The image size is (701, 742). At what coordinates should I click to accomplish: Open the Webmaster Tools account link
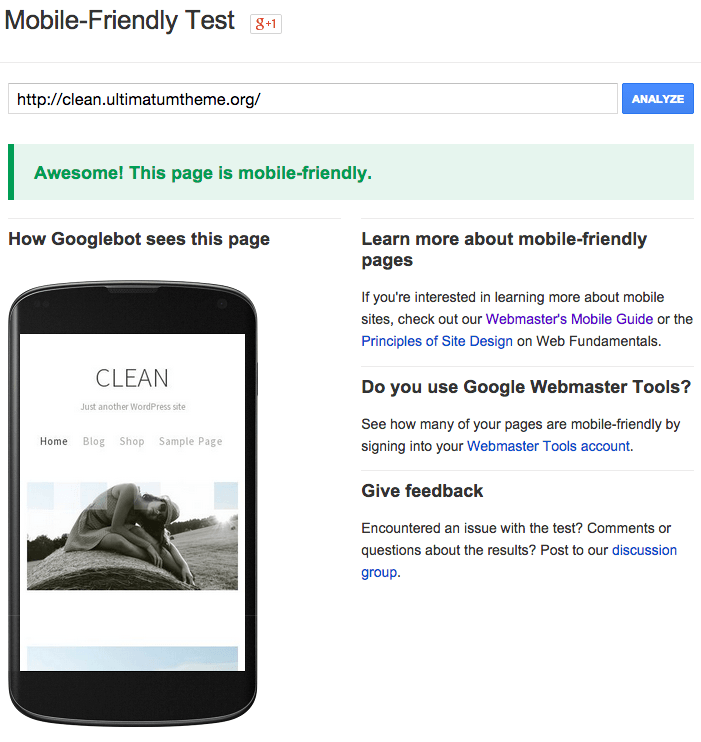click(549, 446)
